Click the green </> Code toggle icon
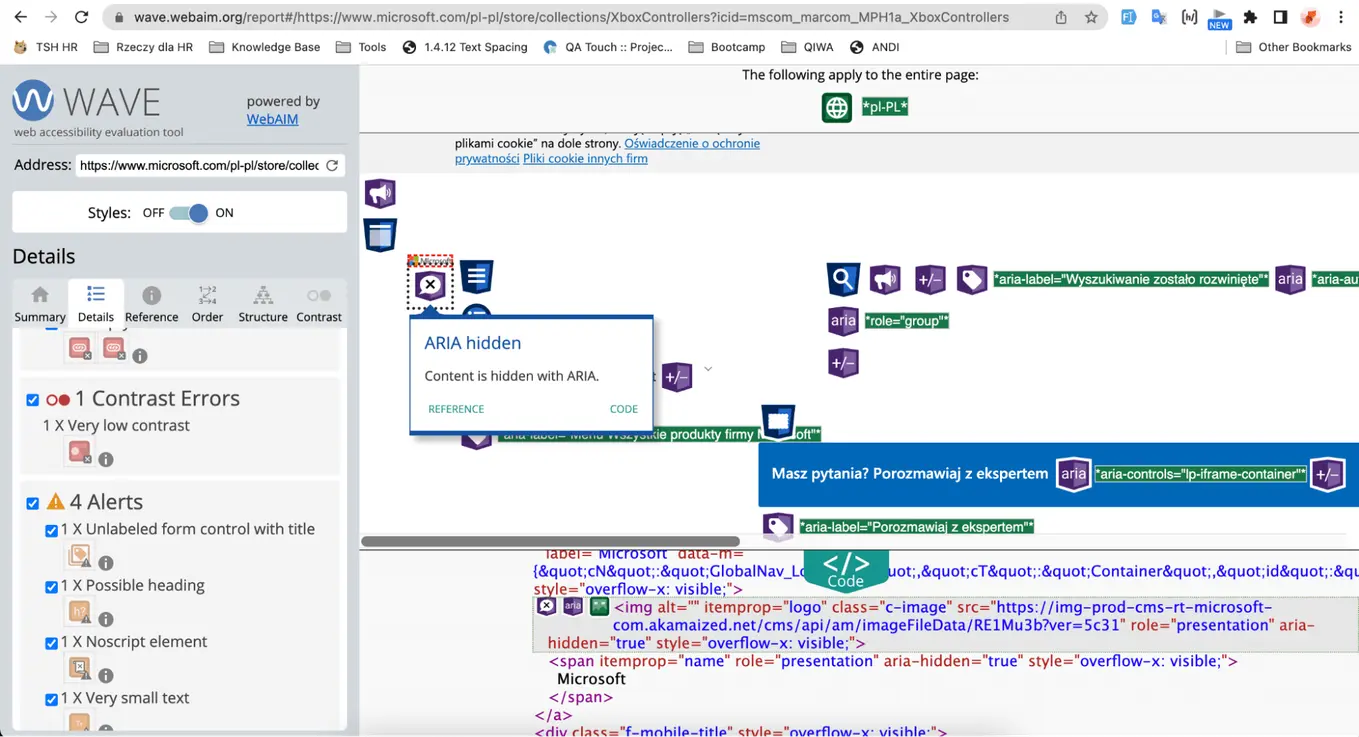Viewport: 1359px width, 737px height. 845,568
